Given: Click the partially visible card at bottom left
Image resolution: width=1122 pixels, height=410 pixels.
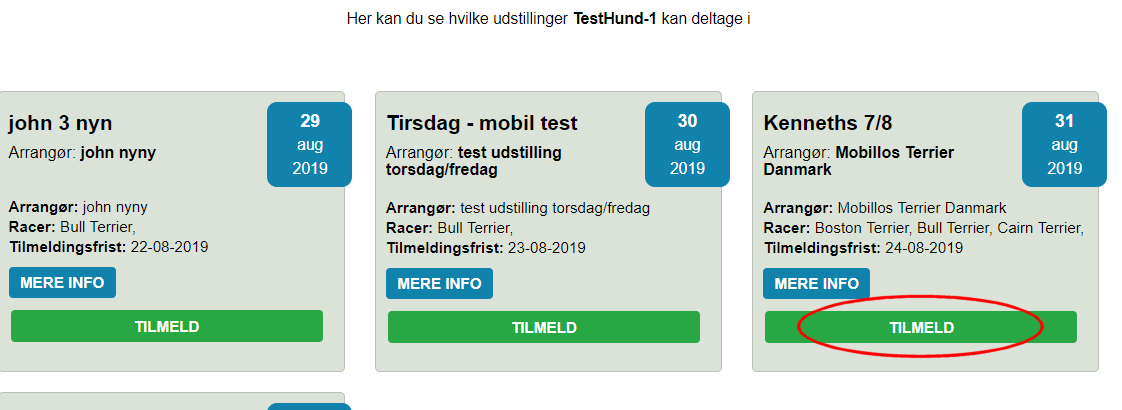Looking at the screenshot, I should [172, 401].
